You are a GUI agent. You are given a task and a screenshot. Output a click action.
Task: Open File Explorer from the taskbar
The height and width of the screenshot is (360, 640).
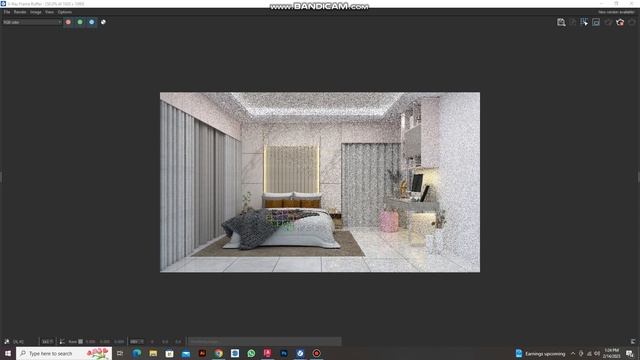153,353
